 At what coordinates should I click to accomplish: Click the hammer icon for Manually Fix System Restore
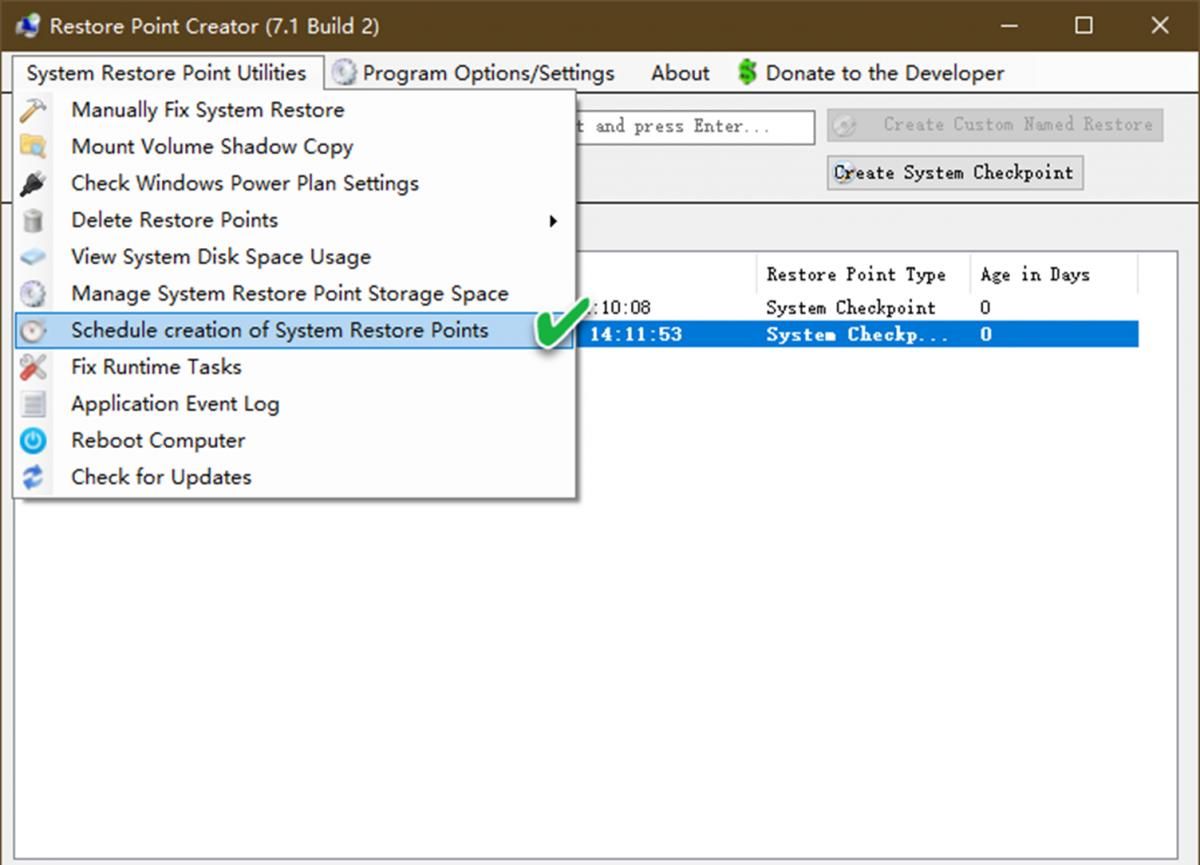pos(33,110)
